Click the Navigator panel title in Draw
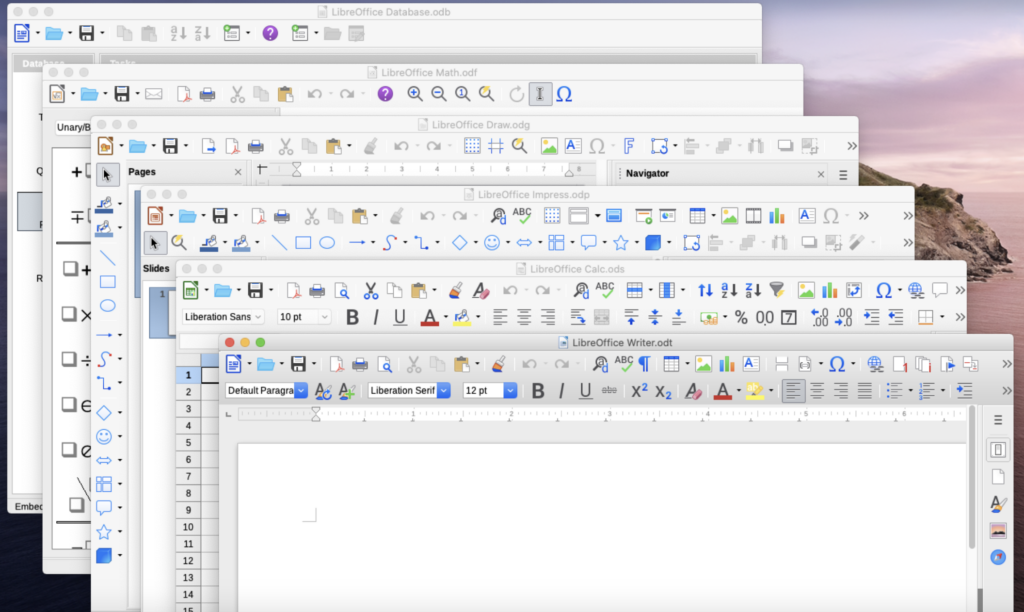This screenshot has height=612, width=1024. coord(647,173)
